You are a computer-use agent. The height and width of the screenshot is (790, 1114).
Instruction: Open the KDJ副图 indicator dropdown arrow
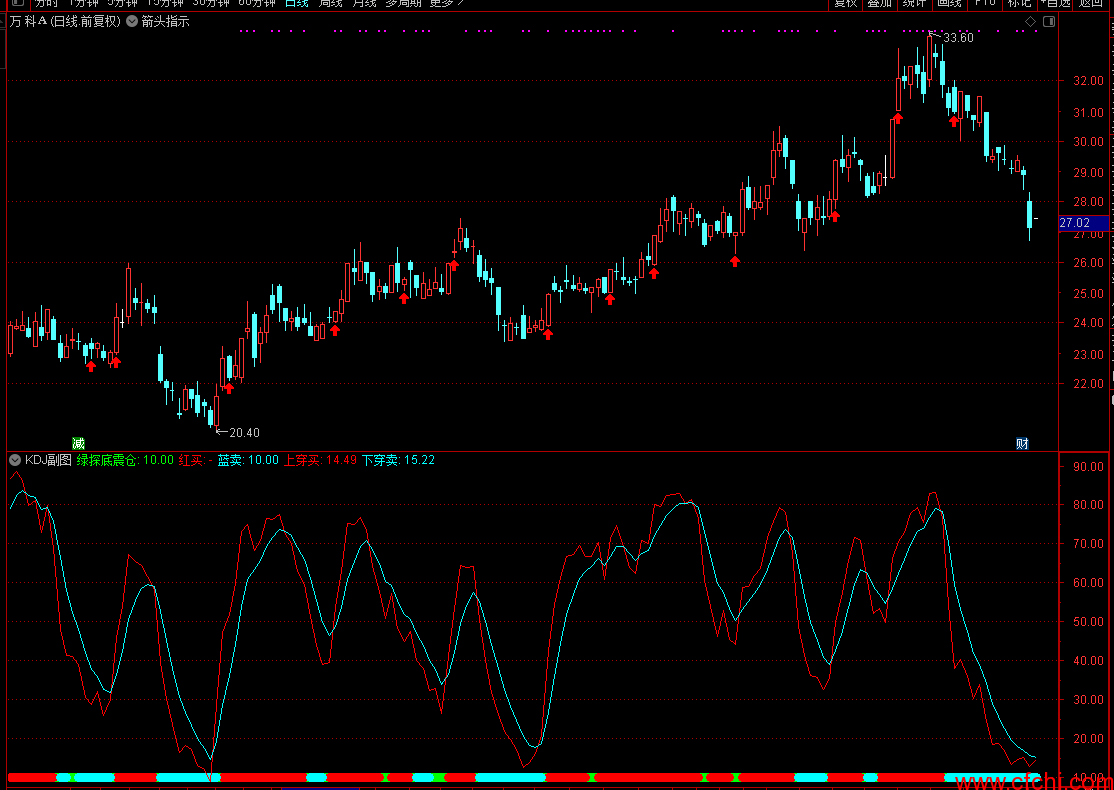(15, 460)
